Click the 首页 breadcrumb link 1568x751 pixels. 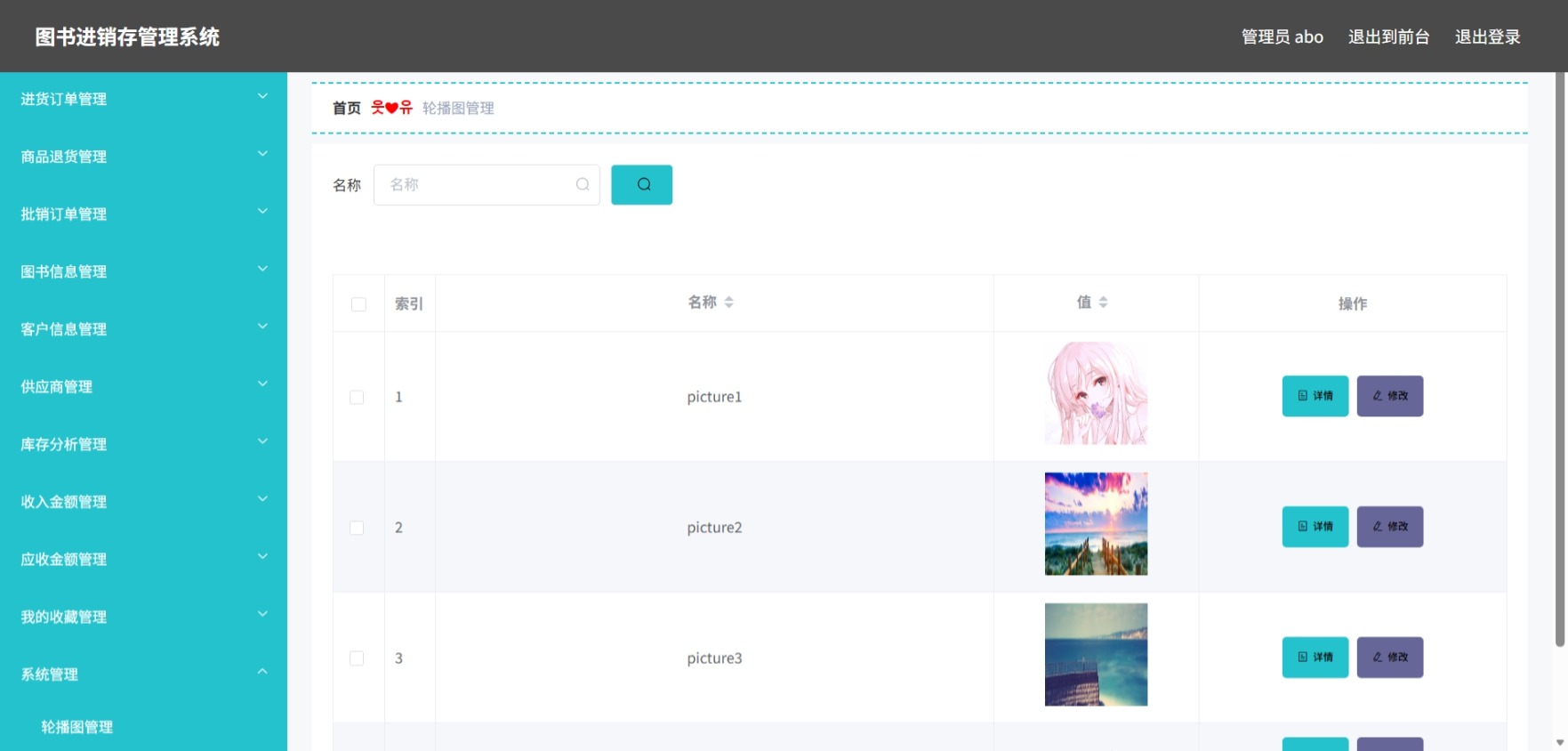click(347, 108)
